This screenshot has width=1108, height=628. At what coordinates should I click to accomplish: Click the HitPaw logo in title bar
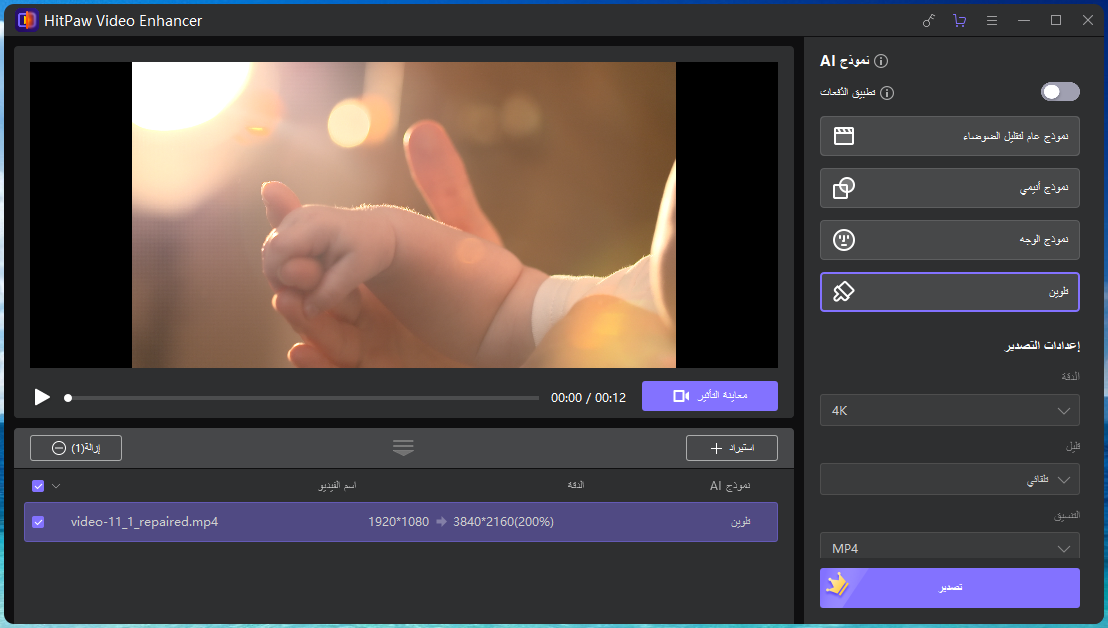tap(26, 20)
